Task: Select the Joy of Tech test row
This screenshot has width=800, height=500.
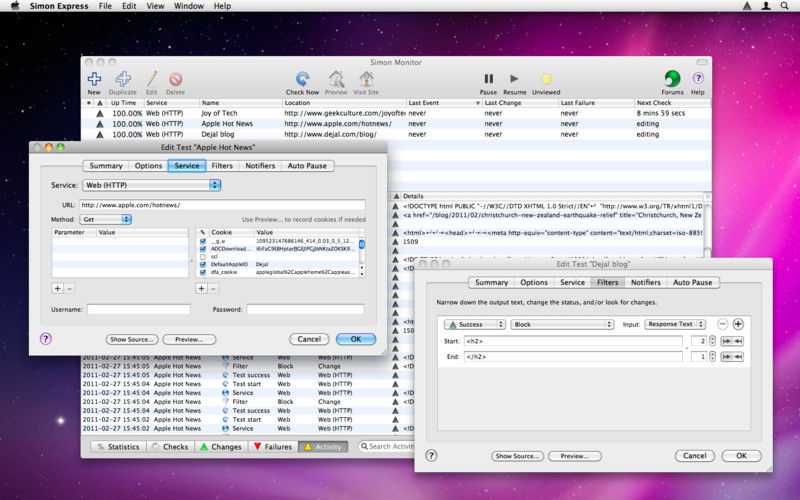Action: [x=396, y=113]
